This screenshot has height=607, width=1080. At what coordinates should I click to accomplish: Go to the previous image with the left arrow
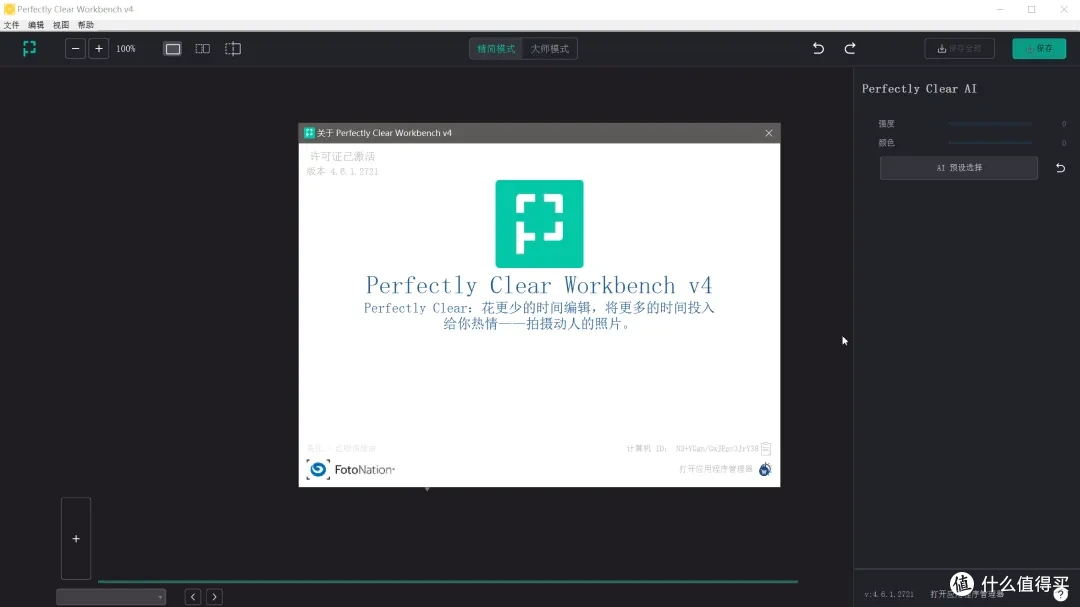[x=193, y=597]
